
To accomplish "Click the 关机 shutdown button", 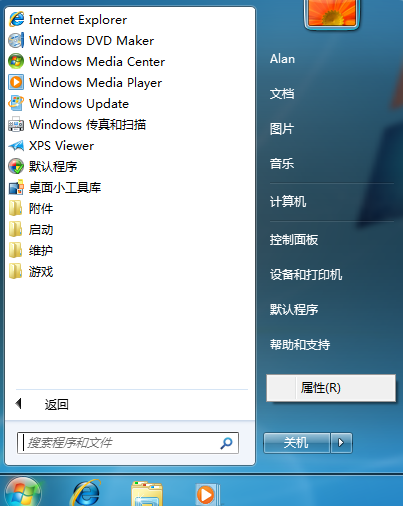I will click(297, 443).
